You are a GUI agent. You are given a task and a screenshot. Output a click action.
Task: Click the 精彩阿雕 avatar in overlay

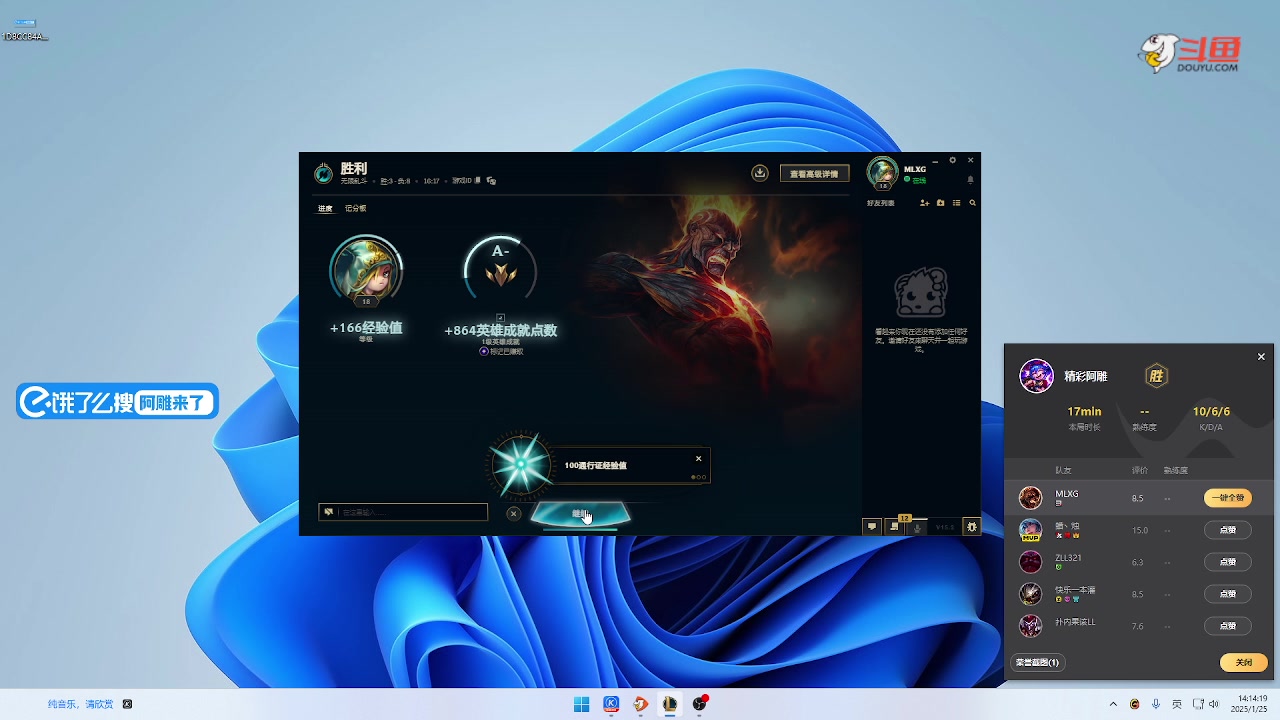[1036, 376]
